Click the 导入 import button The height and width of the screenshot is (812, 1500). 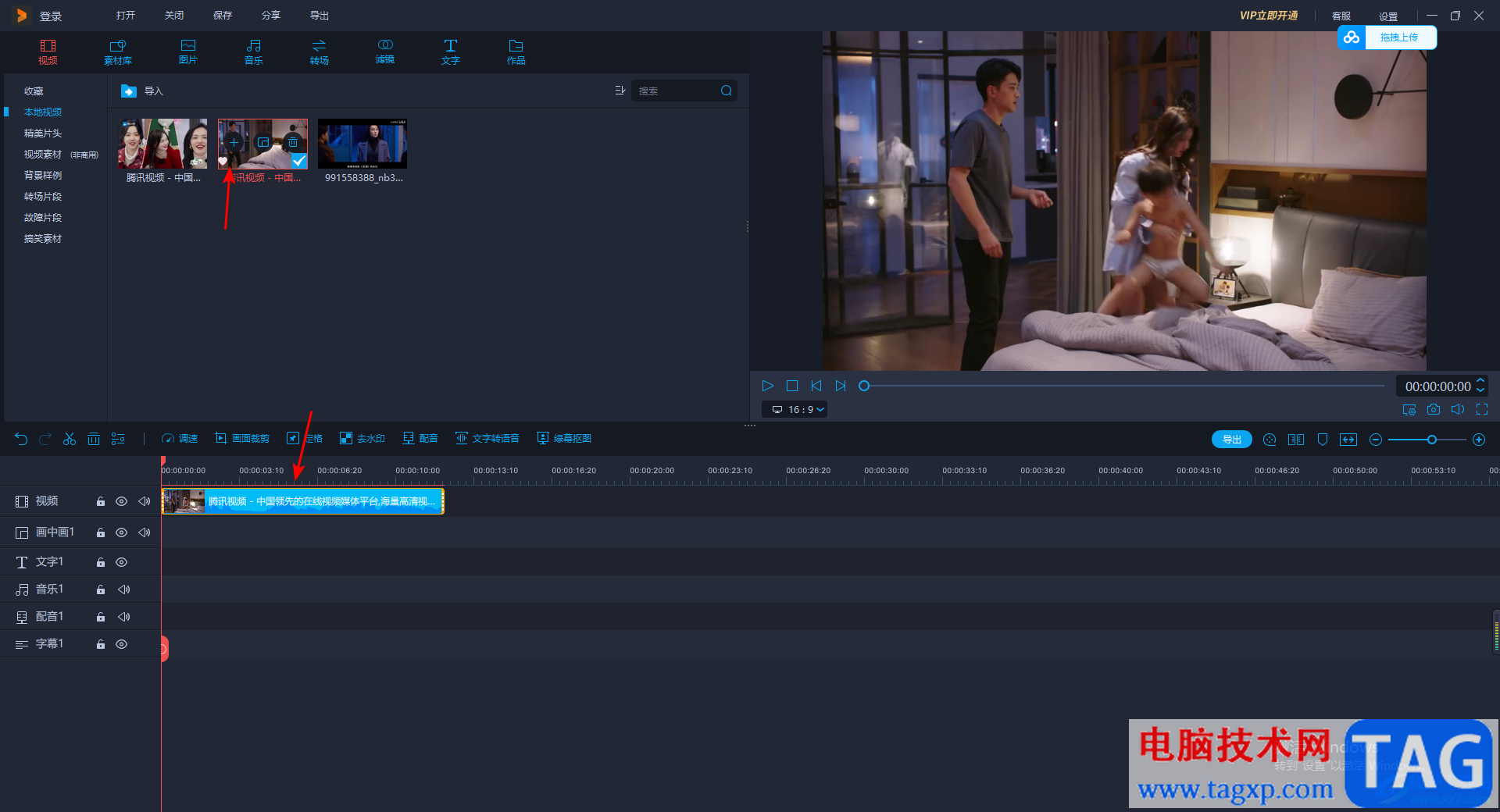[x=143, y=91]
